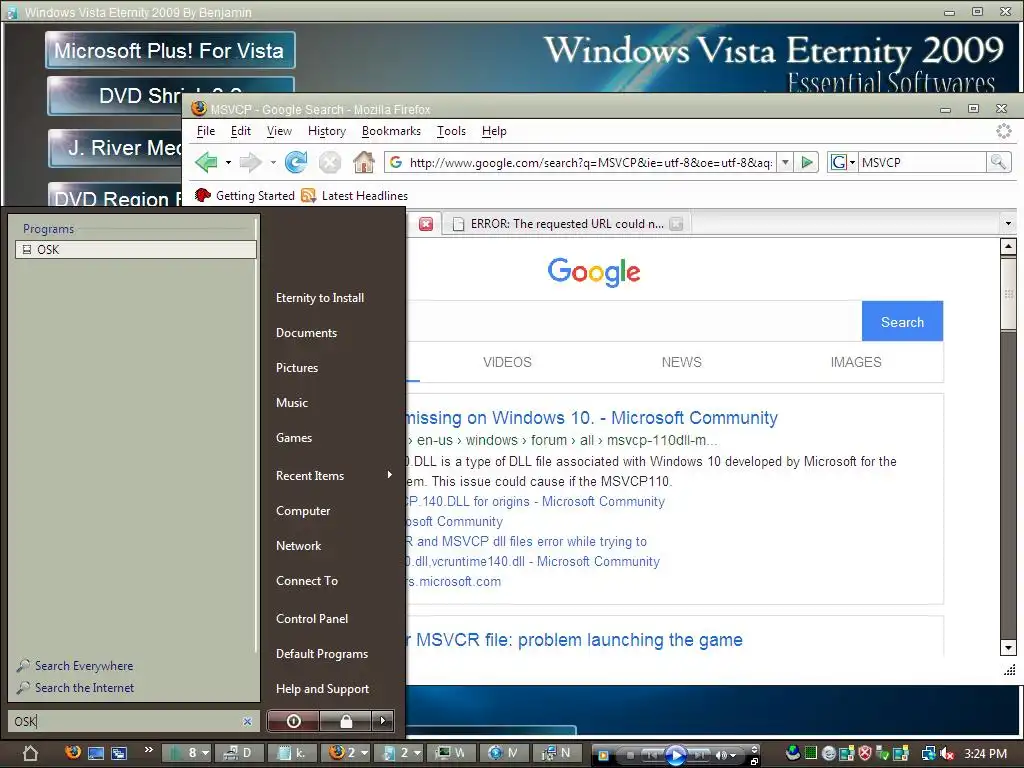Viewport: 1024px width, 768px height.
Task: Select OSK in Programs search results
Action: pyautogui.click(x=136, y=249)
